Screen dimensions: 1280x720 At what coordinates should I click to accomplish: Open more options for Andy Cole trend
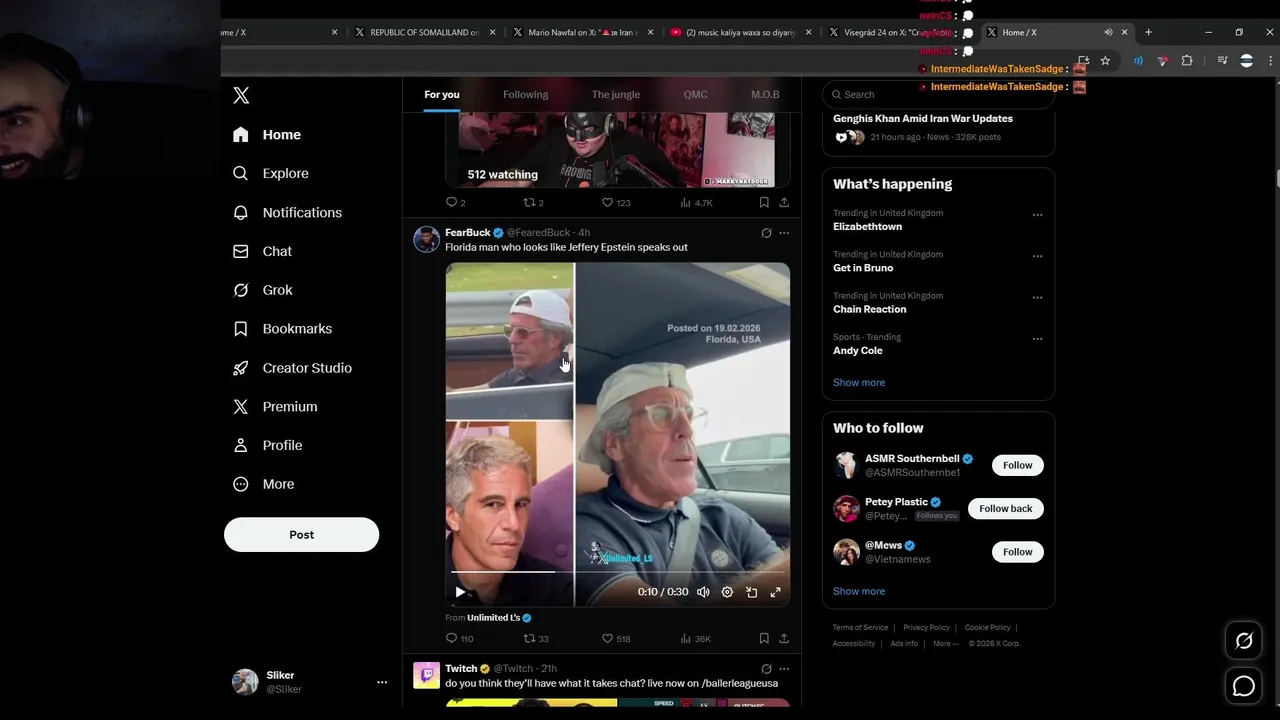1037,339
